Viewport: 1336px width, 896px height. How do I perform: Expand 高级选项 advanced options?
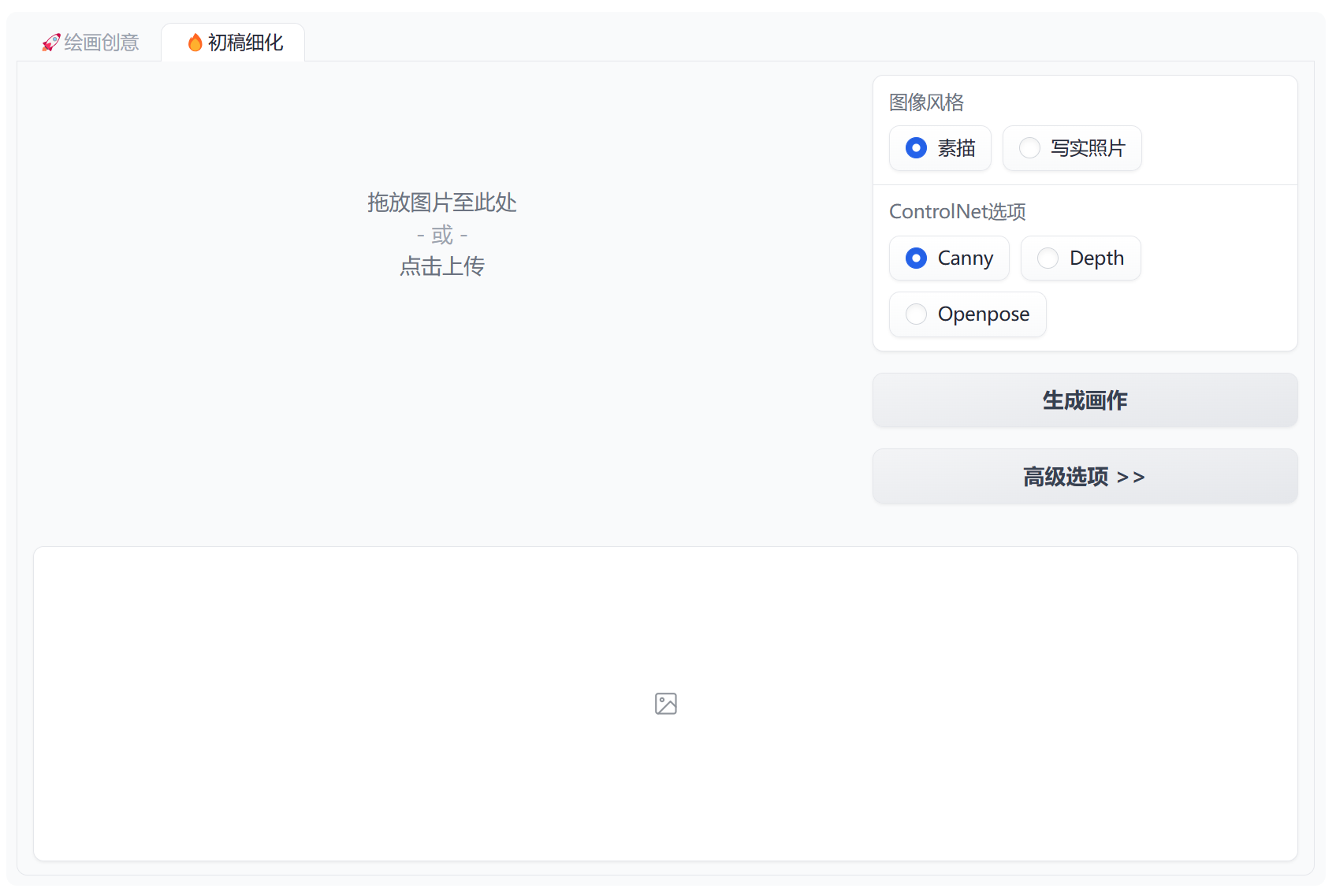click(x=1085, y=477)
